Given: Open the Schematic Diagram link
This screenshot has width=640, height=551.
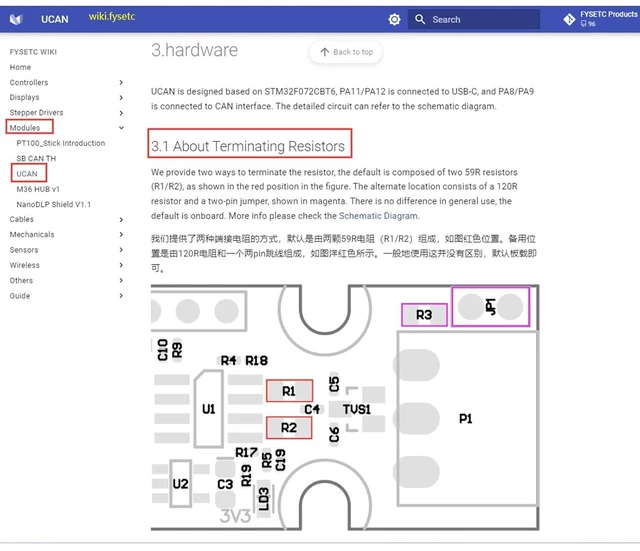Looking at the screenshot, I should coord(378,216).
